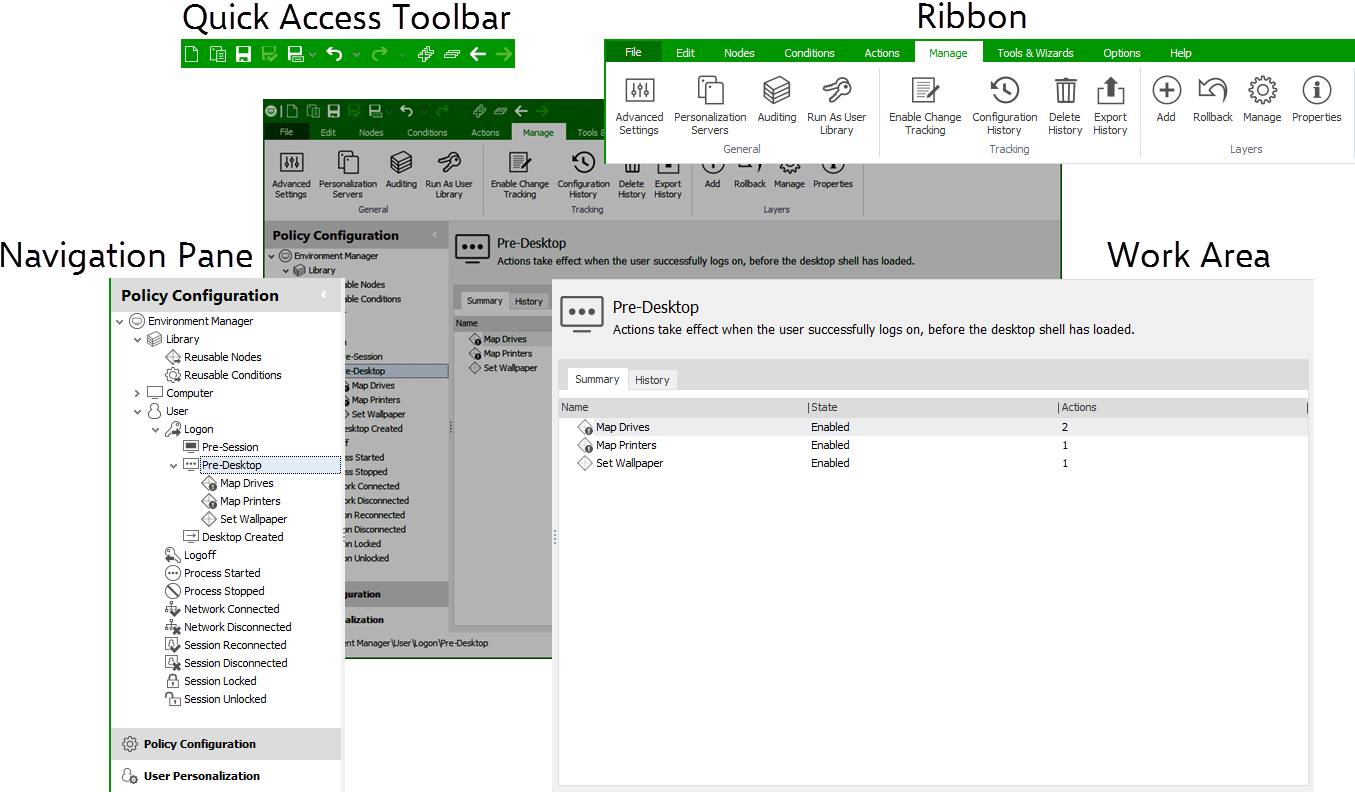Select Map Printers row in enlarged Work Area
This screenshot has height=792, width=1355.
coord(933,445)
